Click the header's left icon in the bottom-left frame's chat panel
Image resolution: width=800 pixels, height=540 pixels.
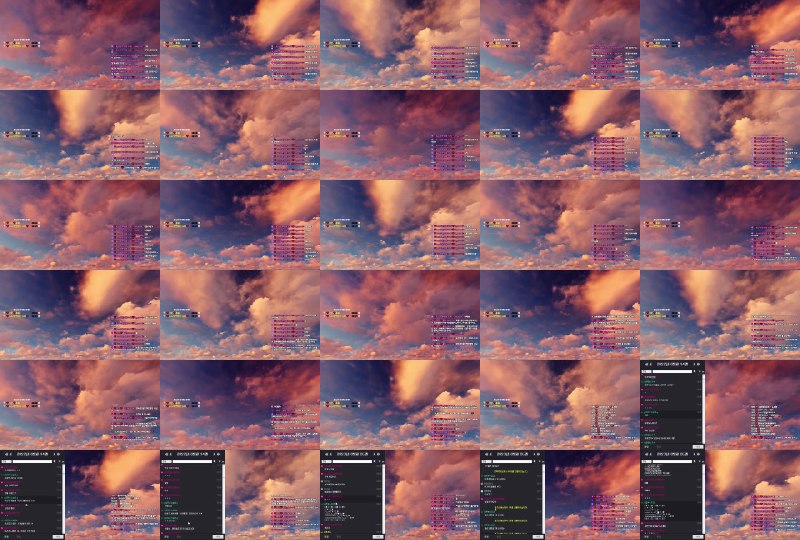click(5, 456)
